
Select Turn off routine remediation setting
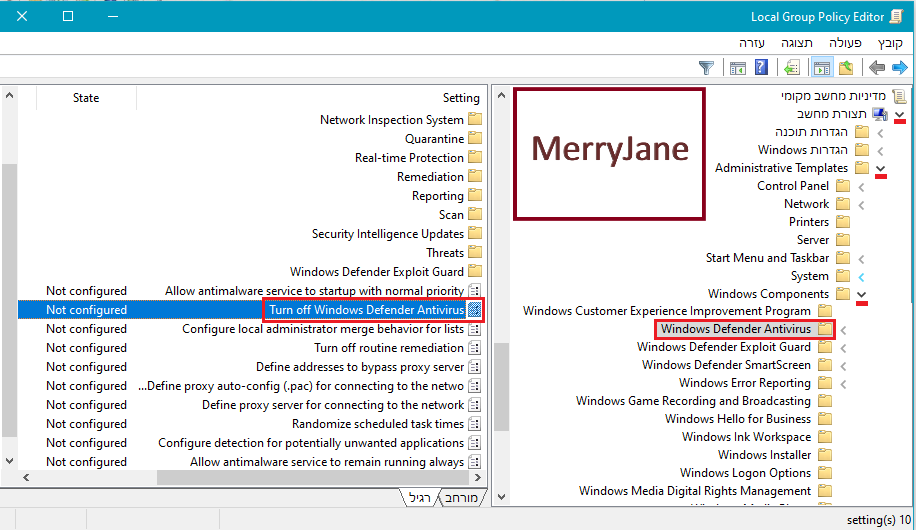pyautogui.click(x=389, y=348)
